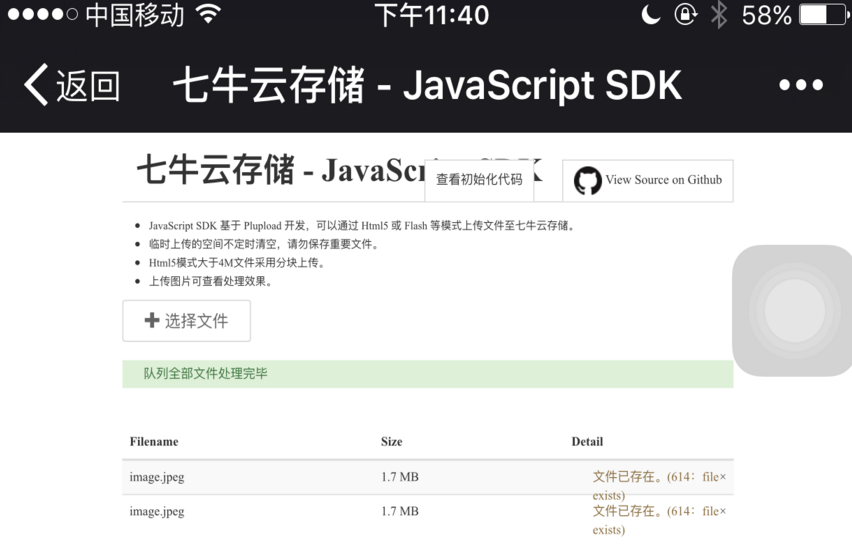Click the 查看初始化代码 button
Screen dimensions: 852x550
tap(479, 180)
